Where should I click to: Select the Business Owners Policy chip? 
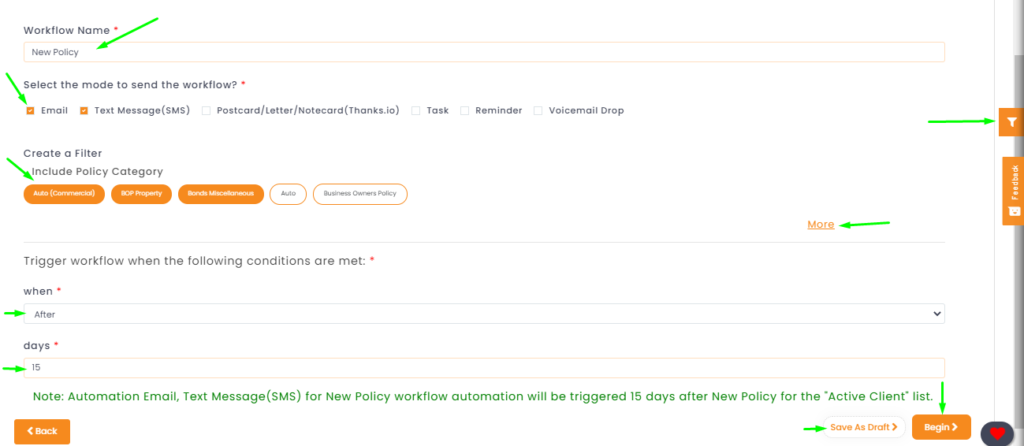[x=360, y=194]
